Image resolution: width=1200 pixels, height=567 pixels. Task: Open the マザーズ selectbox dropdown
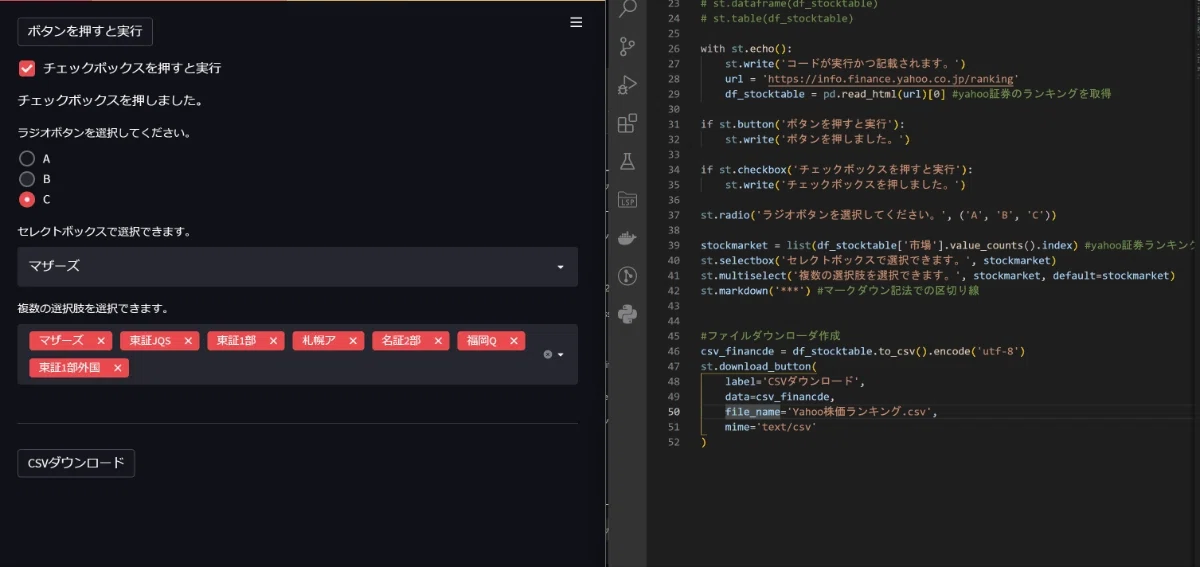click(x=297, y=267)
